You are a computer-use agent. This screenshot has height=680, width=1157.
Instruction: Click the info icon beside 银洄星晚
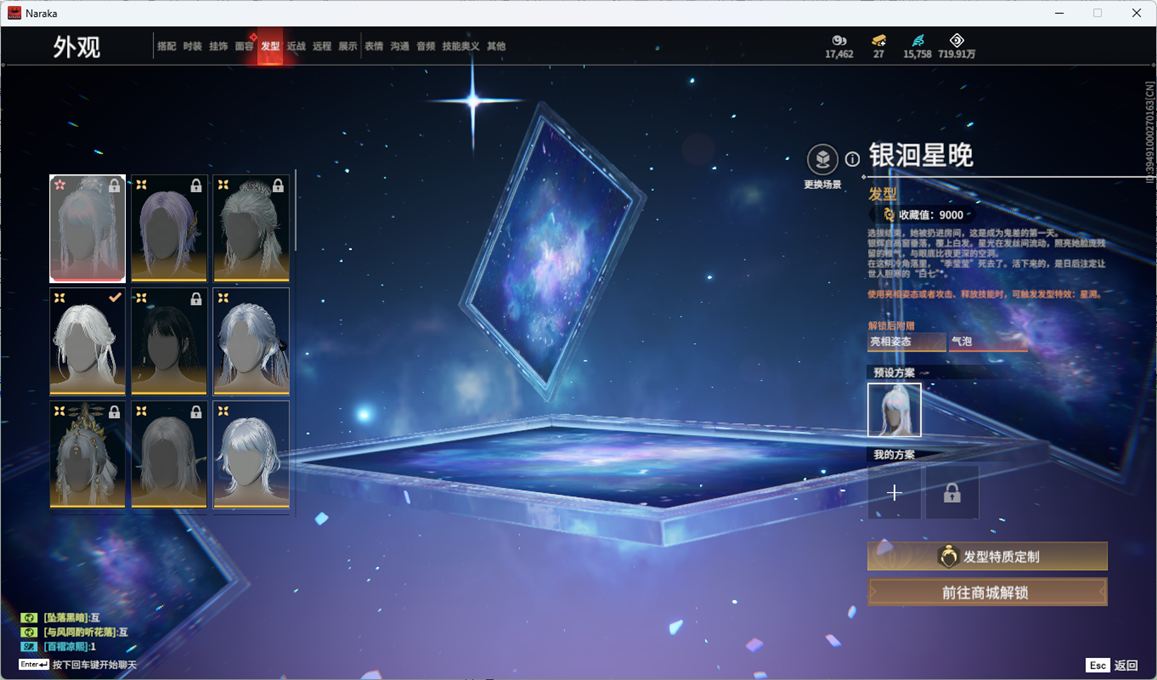tap(852, 159)
